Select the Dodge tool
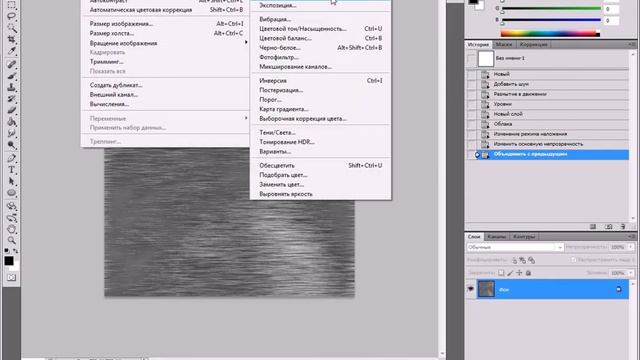 tap(11, 145)
